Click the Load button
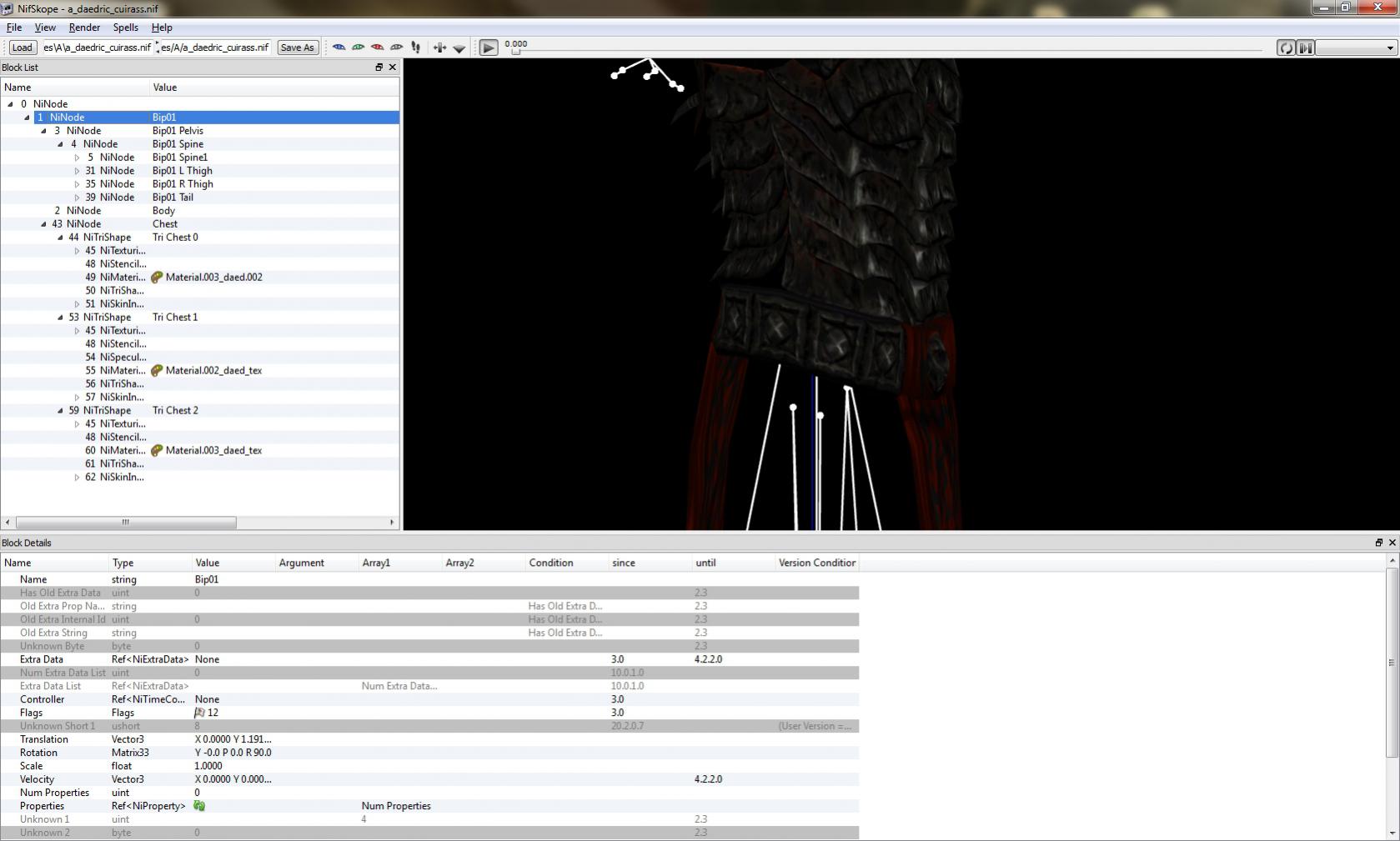Viewport: 1400px width, 841px height. click(23, 48)
